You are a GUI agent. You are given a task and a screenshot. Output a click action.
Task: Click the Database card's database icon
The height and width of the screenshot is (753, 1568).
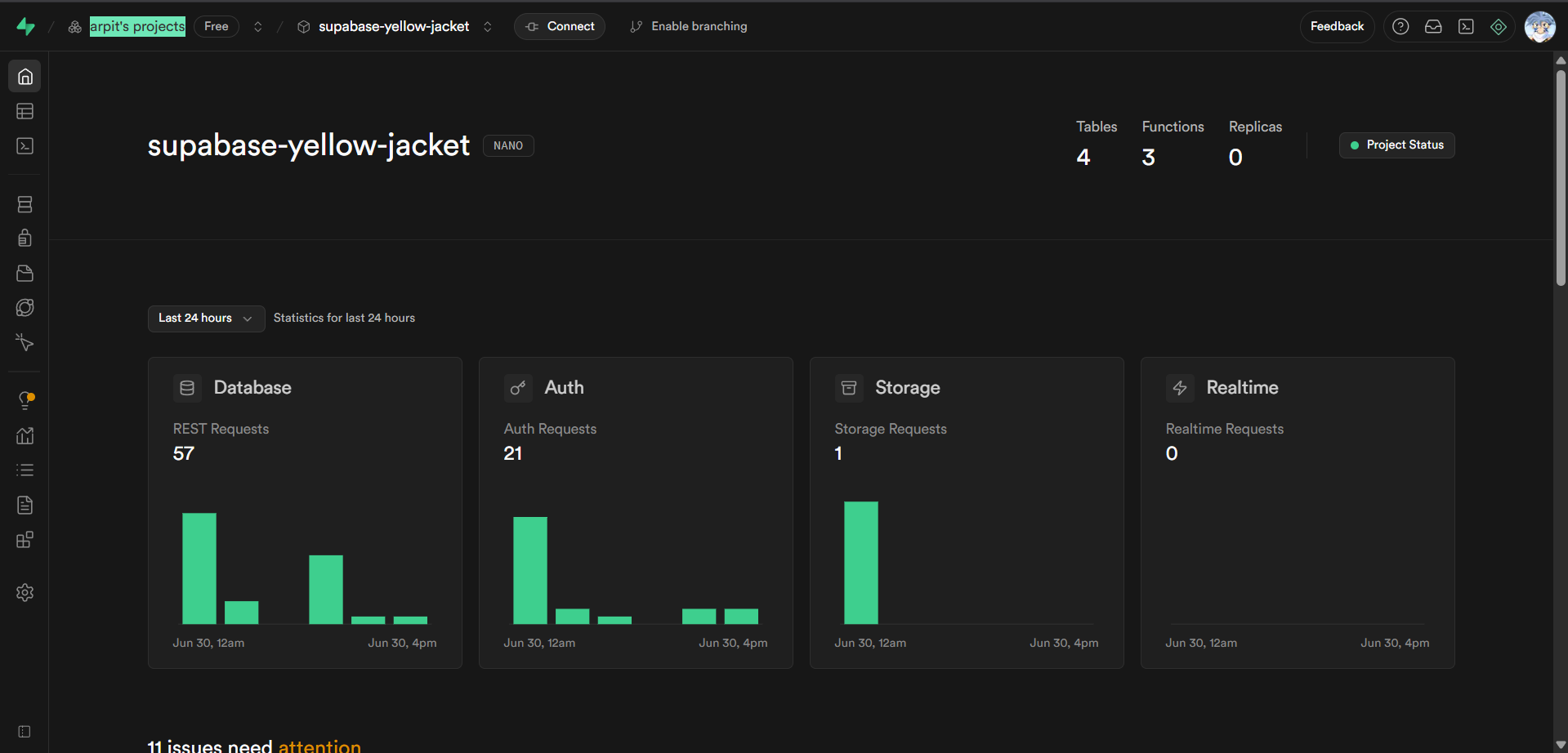(x=187, y=388)
